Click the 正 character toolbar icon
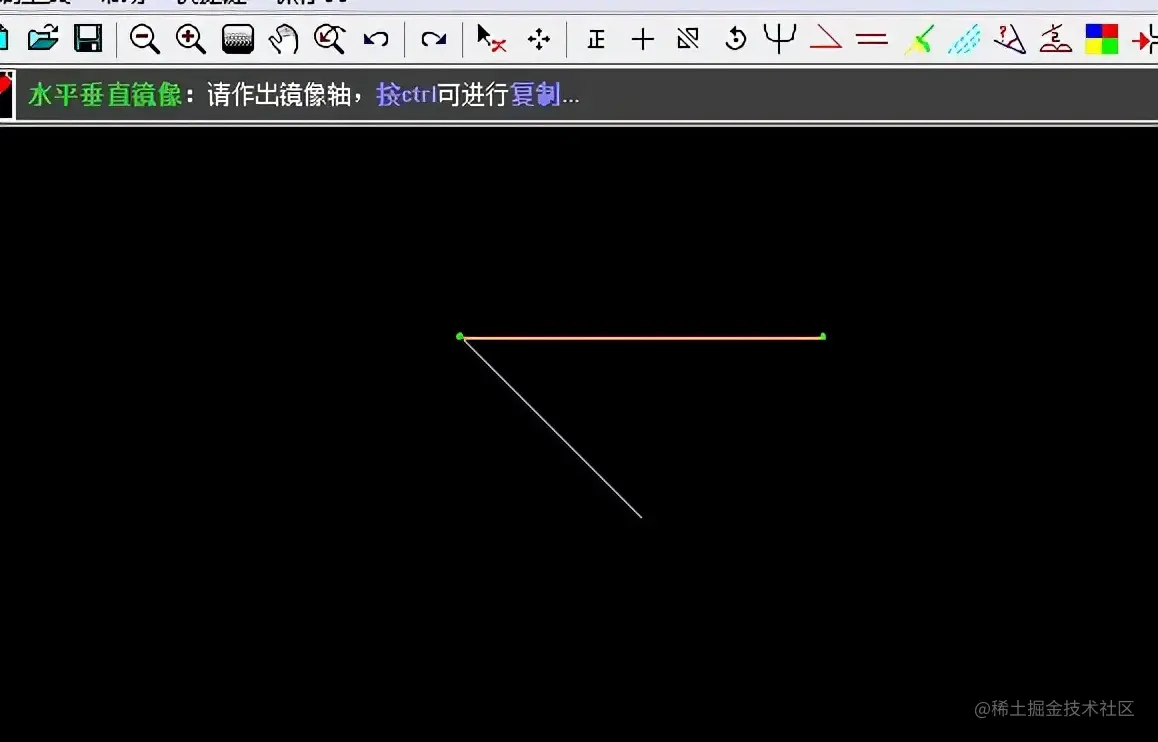This screenshot has width=1158, height=742. pos(596,38)
